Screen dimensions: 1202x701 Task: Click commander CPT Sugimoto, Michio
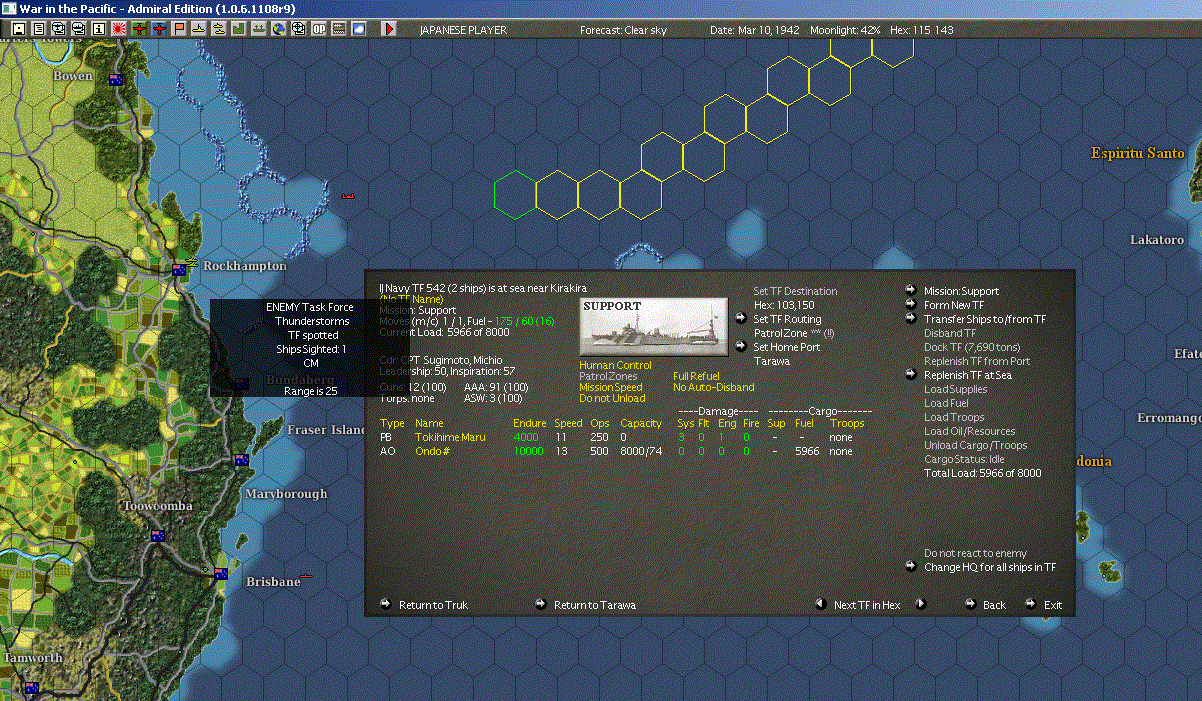[441, 360]
